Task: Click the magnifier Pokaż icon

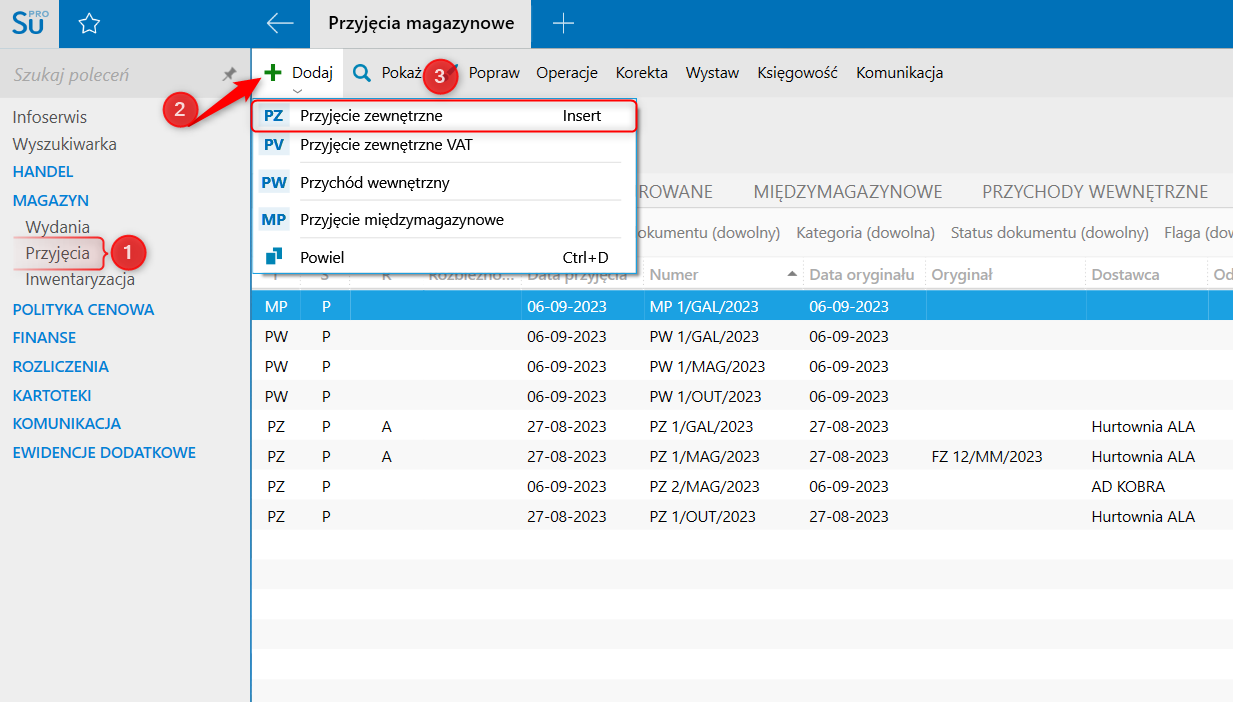Action: click(x=362, y=73)
